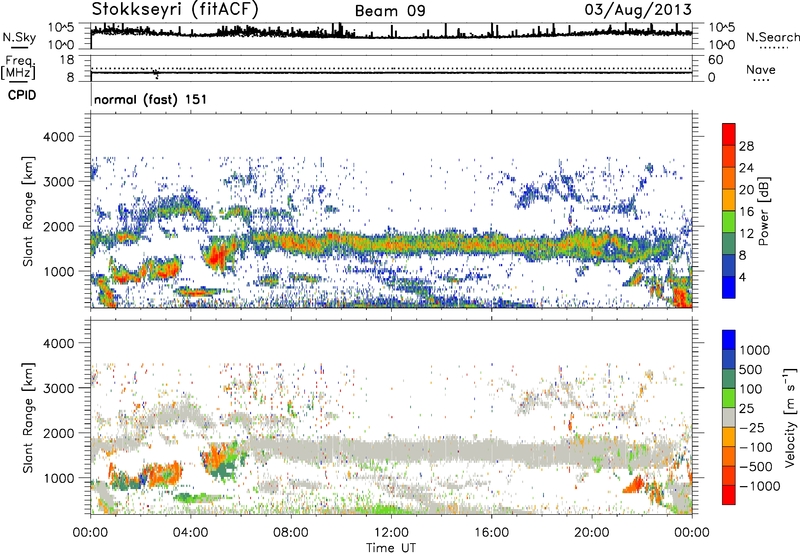Click the 'N.Sky' legend label

19,37
